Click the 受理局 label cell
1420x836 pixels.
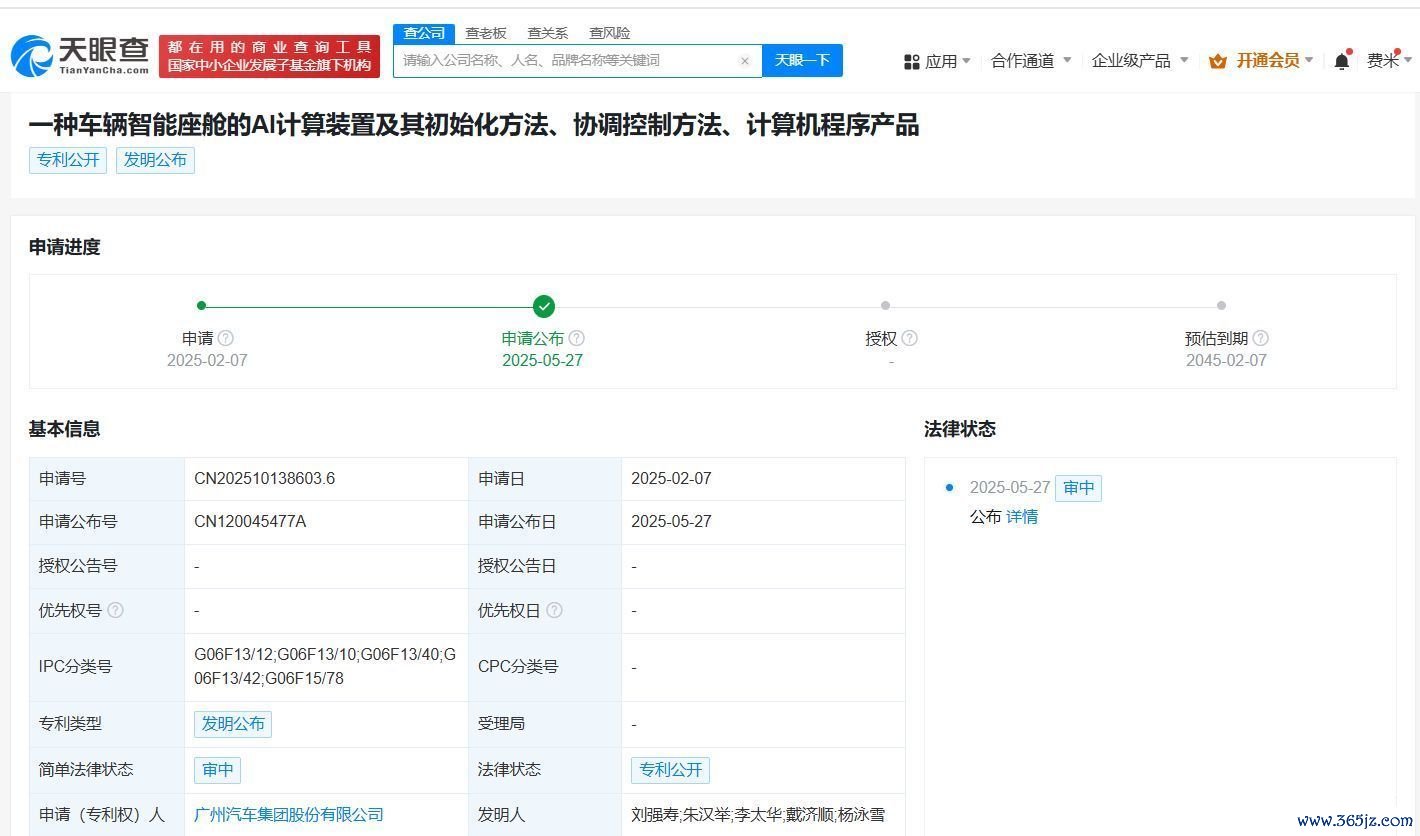pos(545,724)
